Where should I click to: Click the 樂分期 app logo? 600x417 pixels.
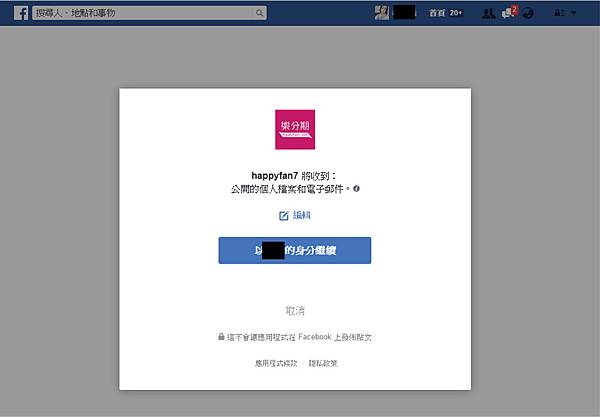[x=295, y=130]
